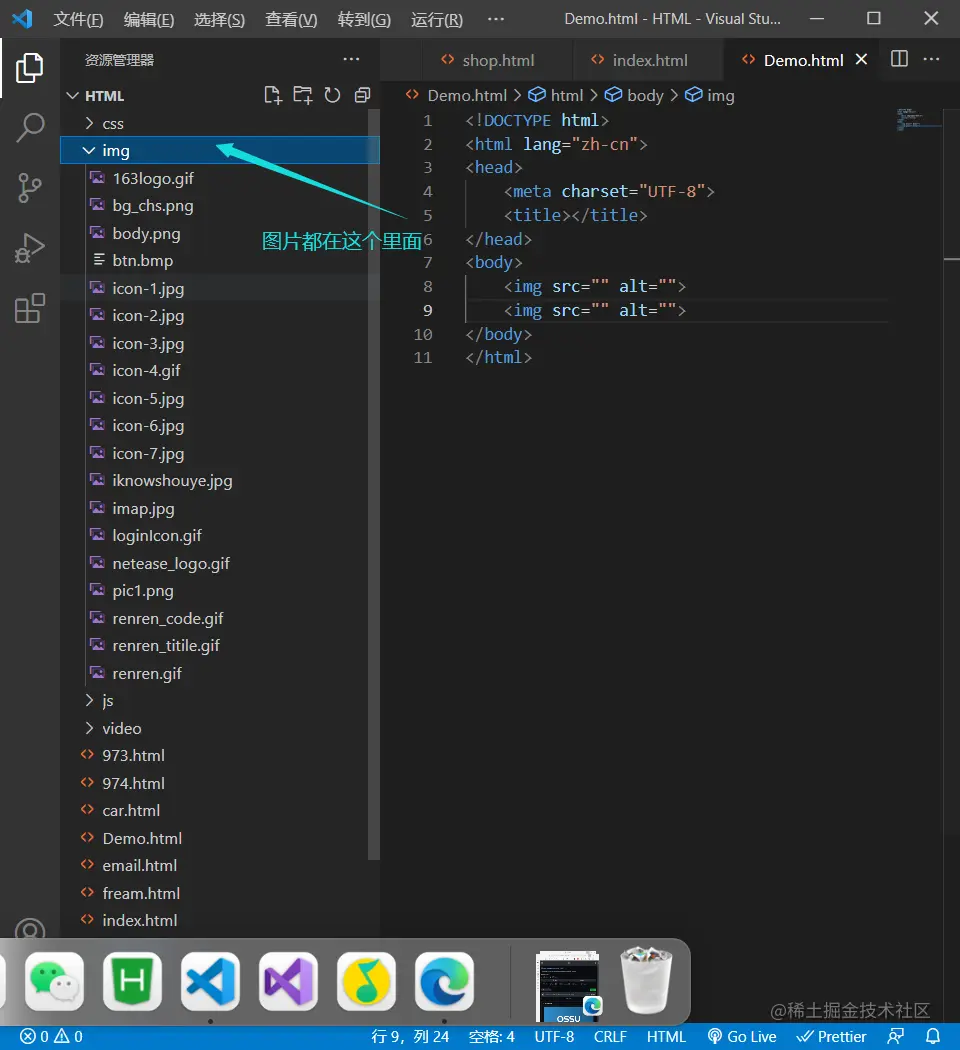
Task: Open the screenshot thumbnail in dock
Action: point(568,986)
